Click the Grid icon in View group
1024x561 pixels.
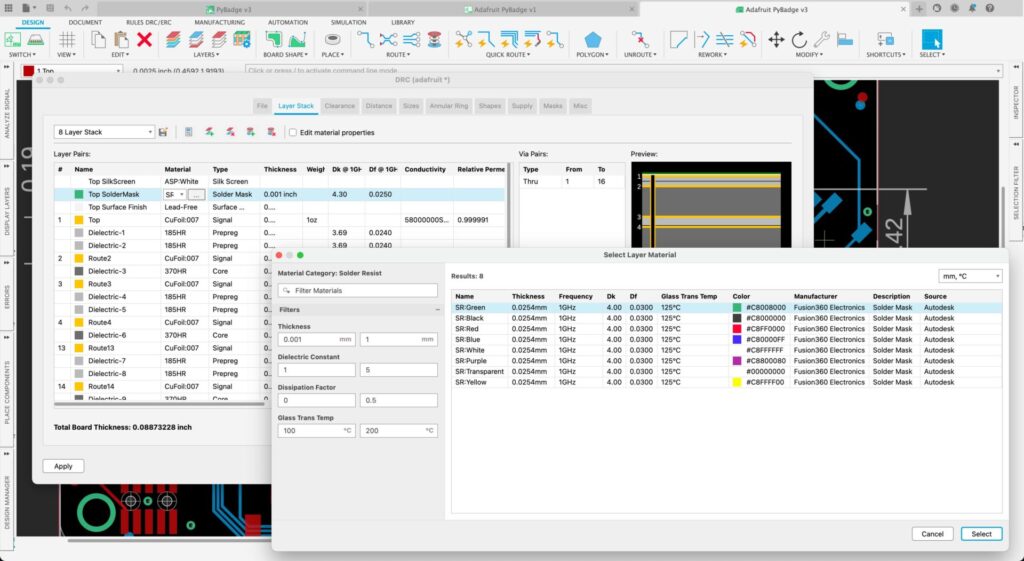67,40
